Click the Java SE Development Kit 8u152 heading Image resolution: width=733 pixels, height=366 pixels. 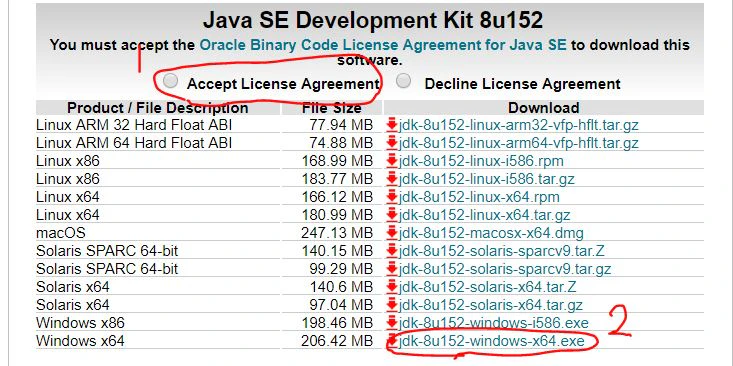pos(373,21)
